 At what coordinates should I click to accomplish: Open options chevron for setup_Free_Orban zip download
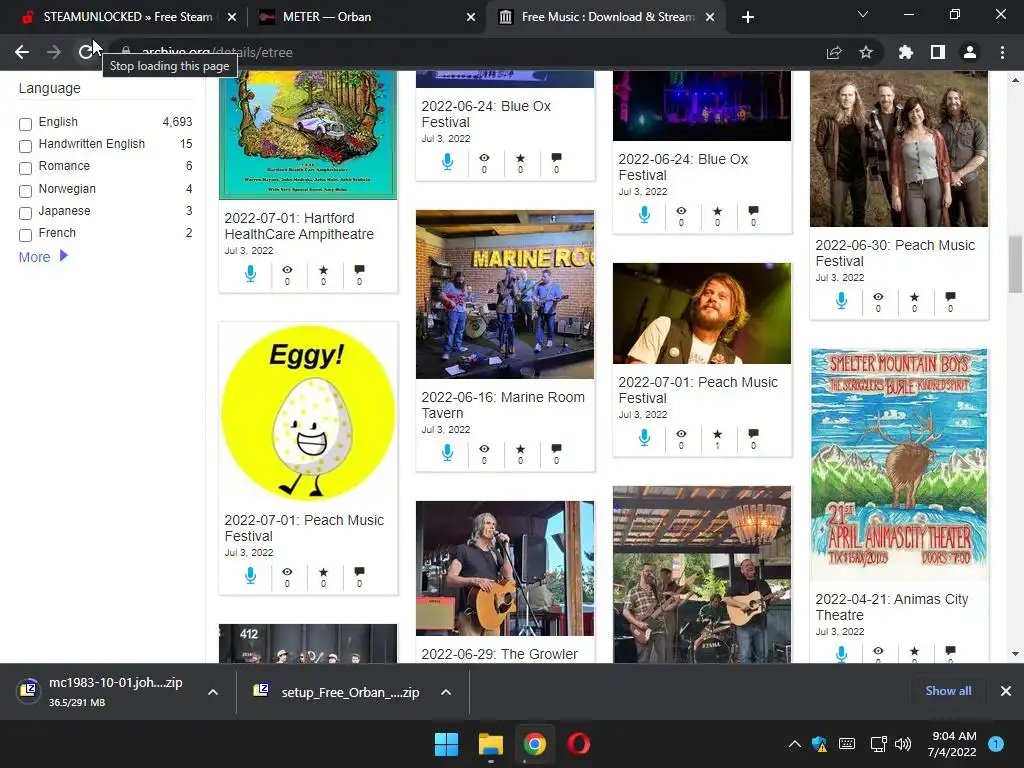tap(446, 692)
